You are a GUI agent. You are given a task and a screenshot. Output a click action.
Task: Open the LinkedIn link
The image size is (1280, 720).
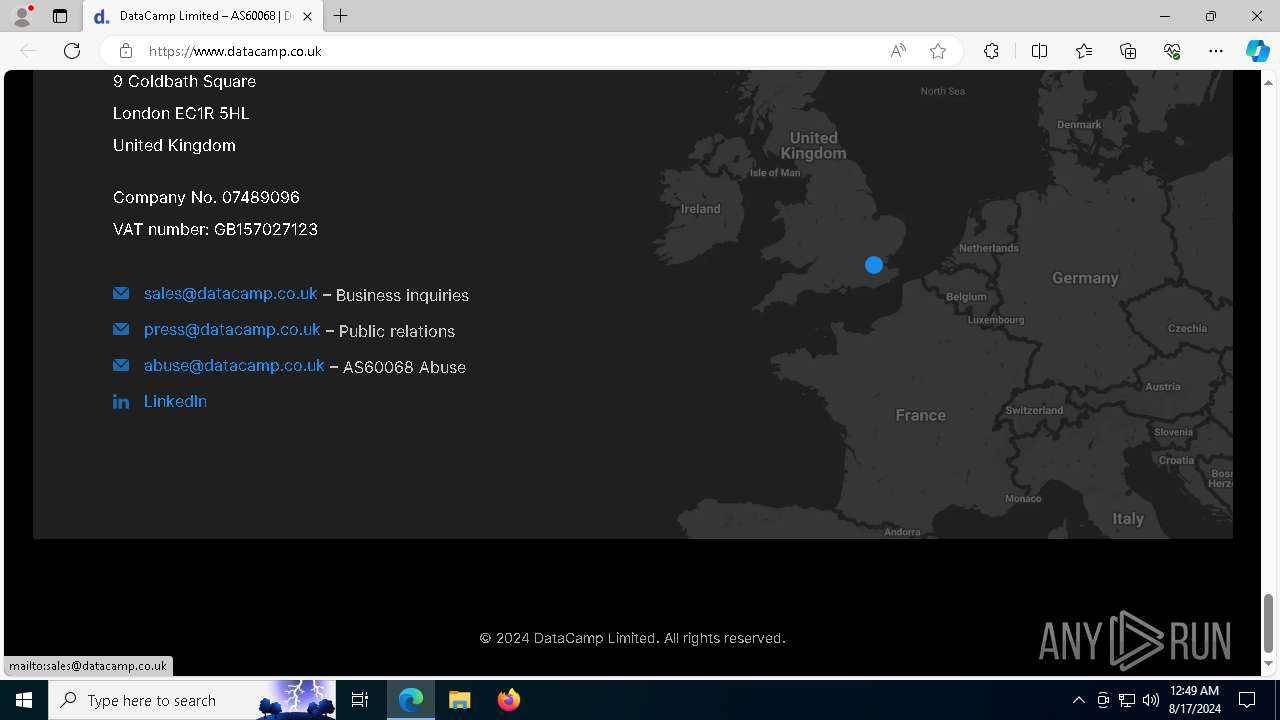click(x=175, y=401)
